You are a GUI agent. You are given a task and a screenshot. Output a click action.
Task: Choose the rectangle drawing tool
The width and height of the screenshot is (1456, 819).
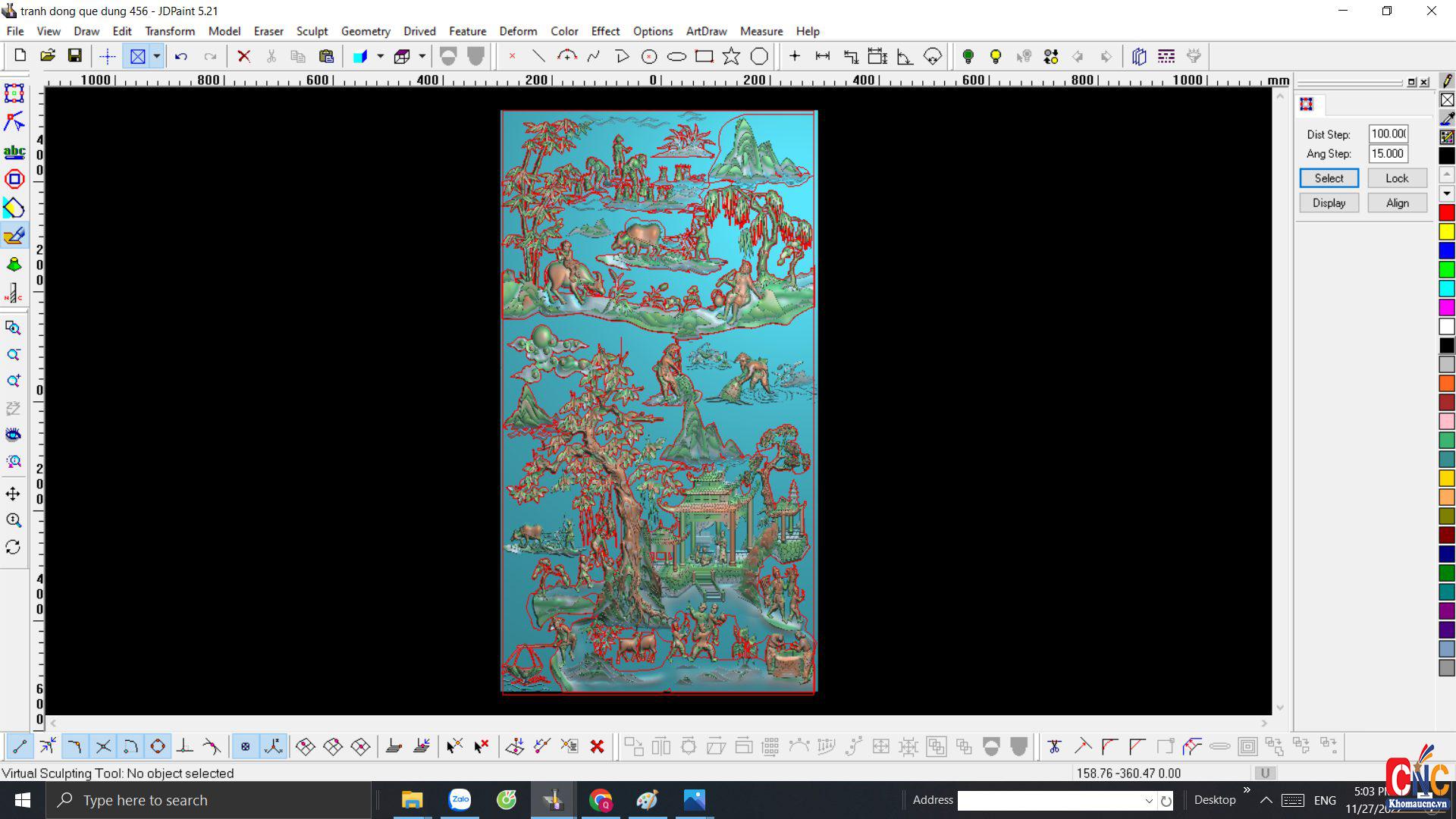pos(704,56)
